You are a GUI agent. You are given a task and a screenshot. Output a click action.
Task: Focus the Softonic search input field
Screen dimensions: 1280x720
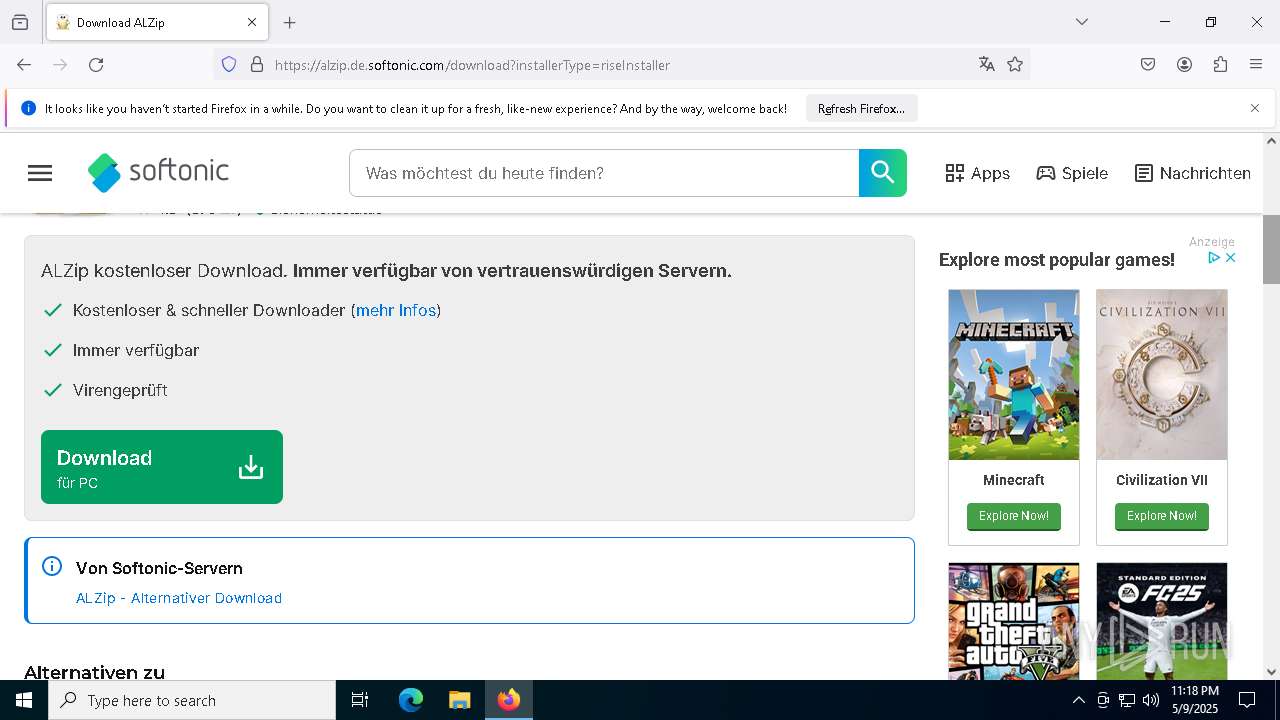pos(604,173)
